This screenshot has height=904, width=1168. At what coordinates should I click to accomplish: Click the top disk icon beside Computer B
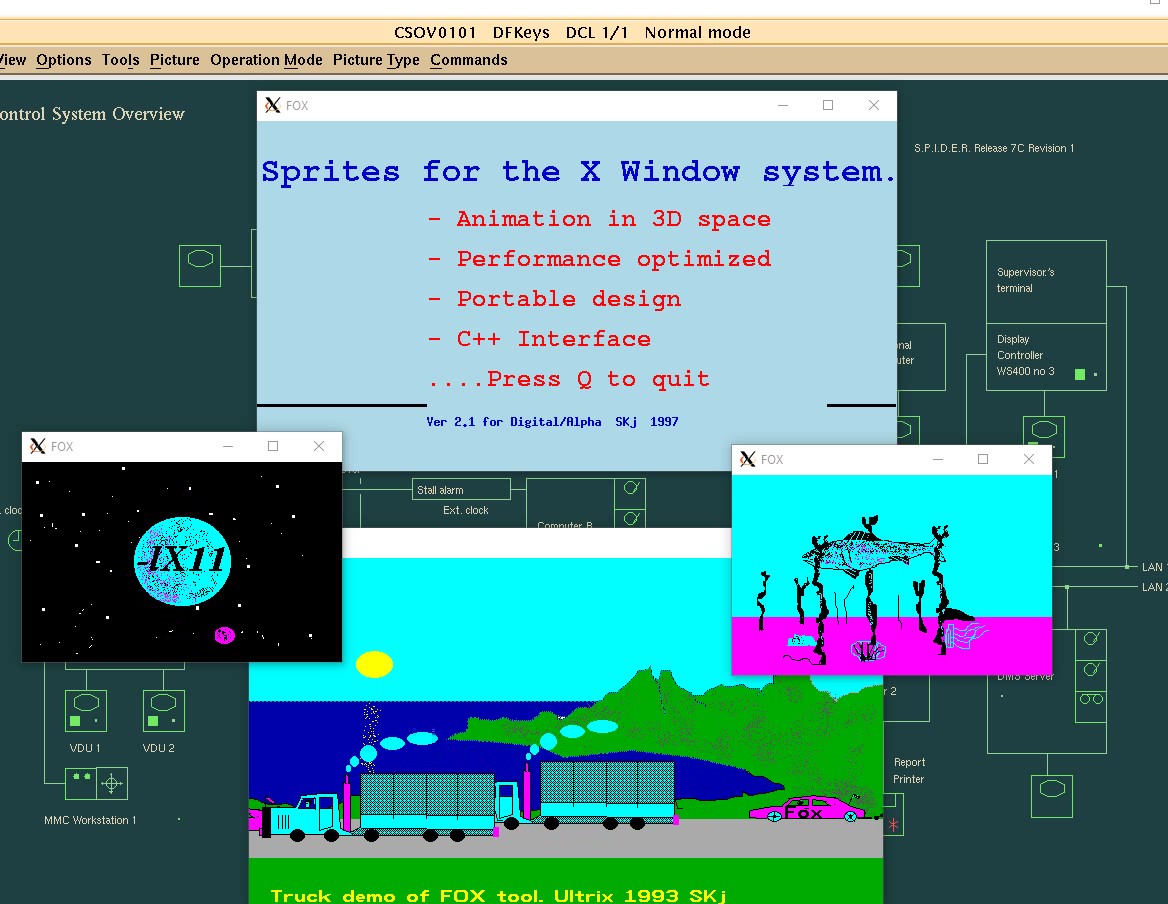click(x=632, y=489)
